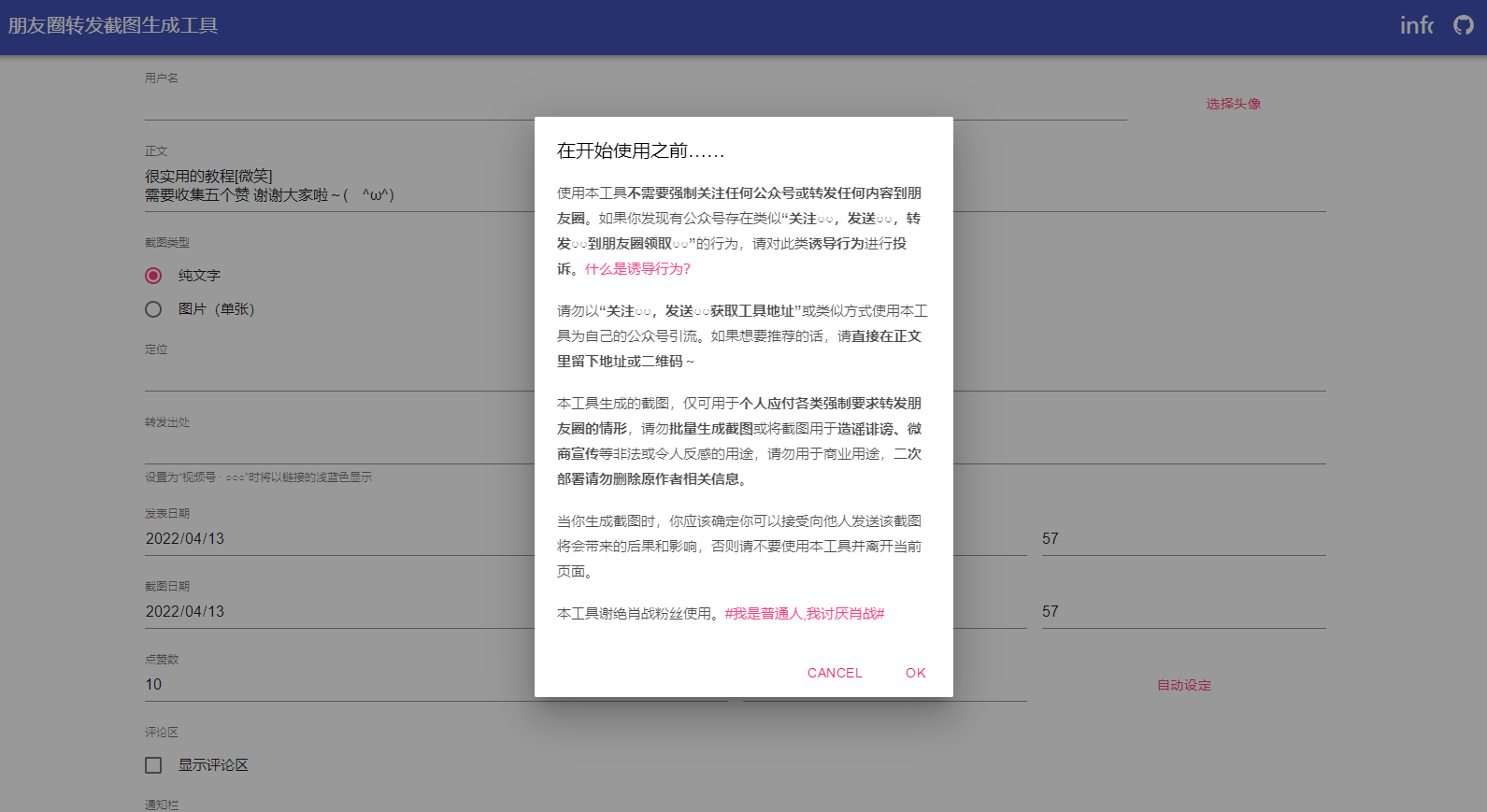Click the 朋友圈转发截图生成工具 app title

[113, 26]
